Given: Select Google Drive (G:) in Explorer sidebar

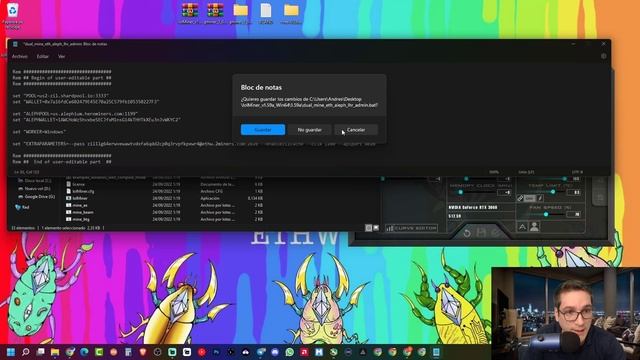Looking at the screenshot, I should point(36,196).
